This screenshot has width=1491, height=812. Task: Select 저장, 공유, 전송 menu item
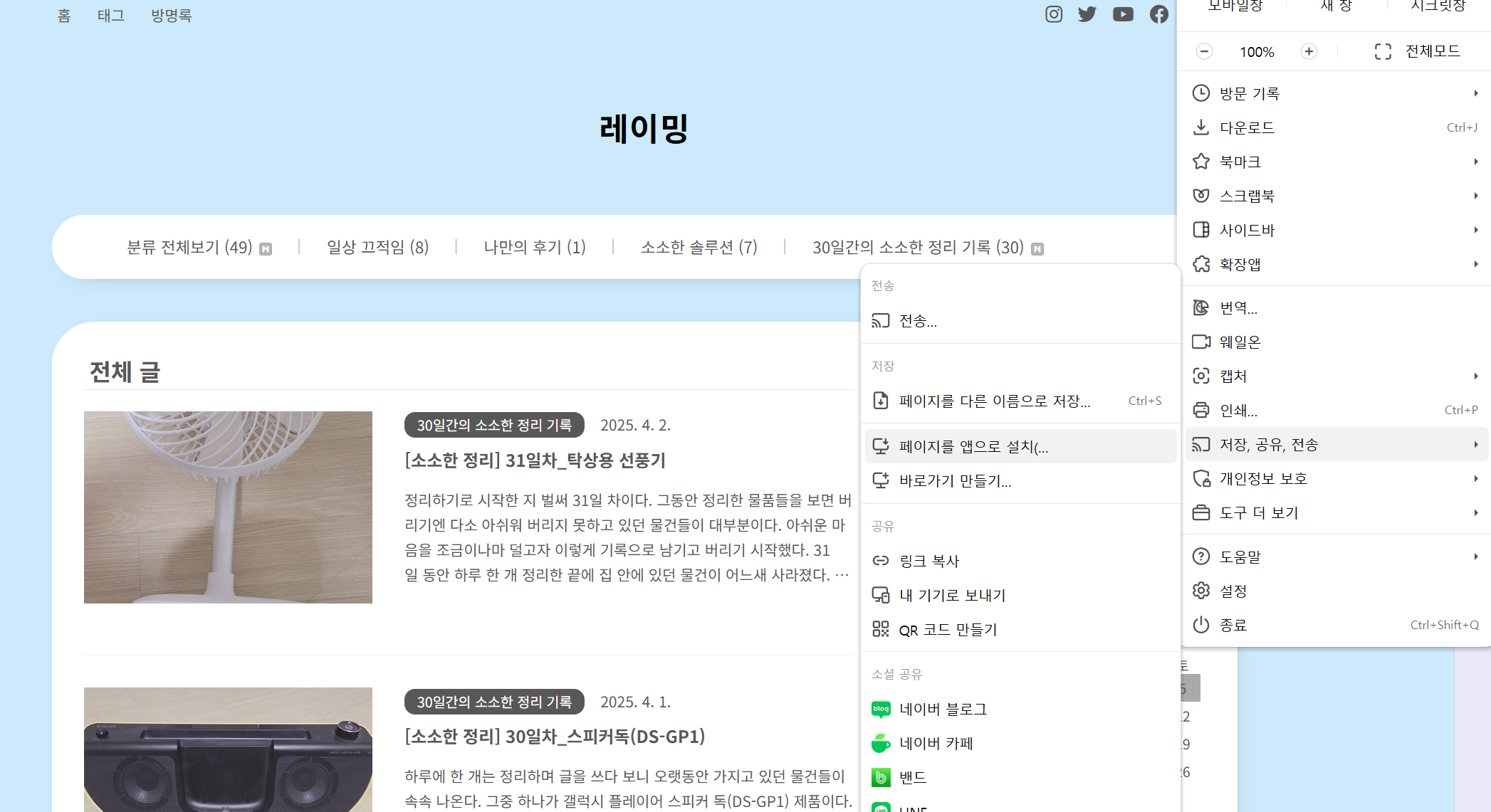point(1336,444)
